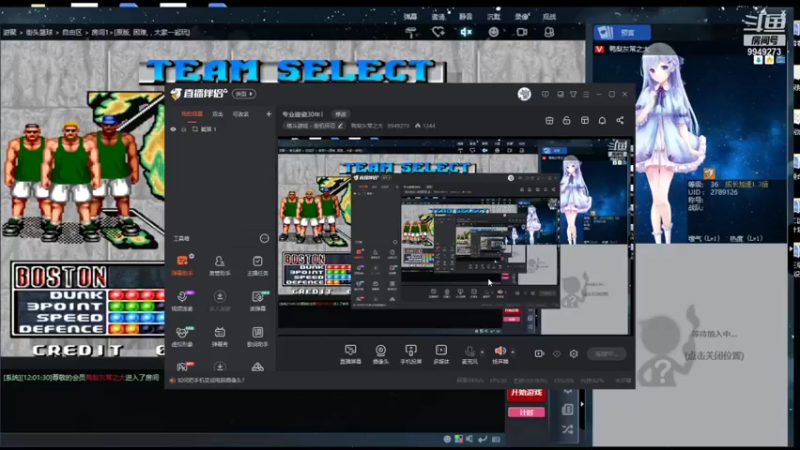
Task: Toggle the 麦克风 microphone
Action: [x=469, y=354]
